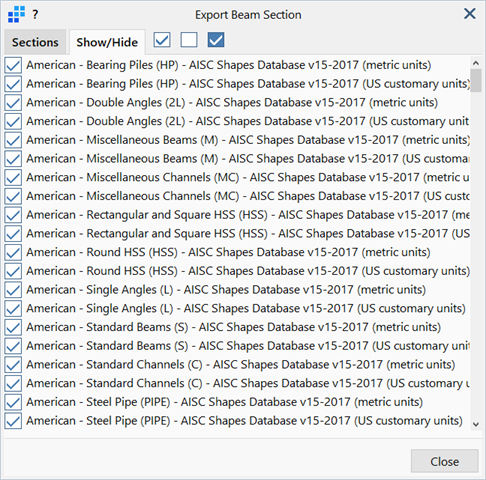Image resolution: width=486 pixels, height=480 pixels.
Task: Click the vertical scrollbar thumb
Action: 476,80
